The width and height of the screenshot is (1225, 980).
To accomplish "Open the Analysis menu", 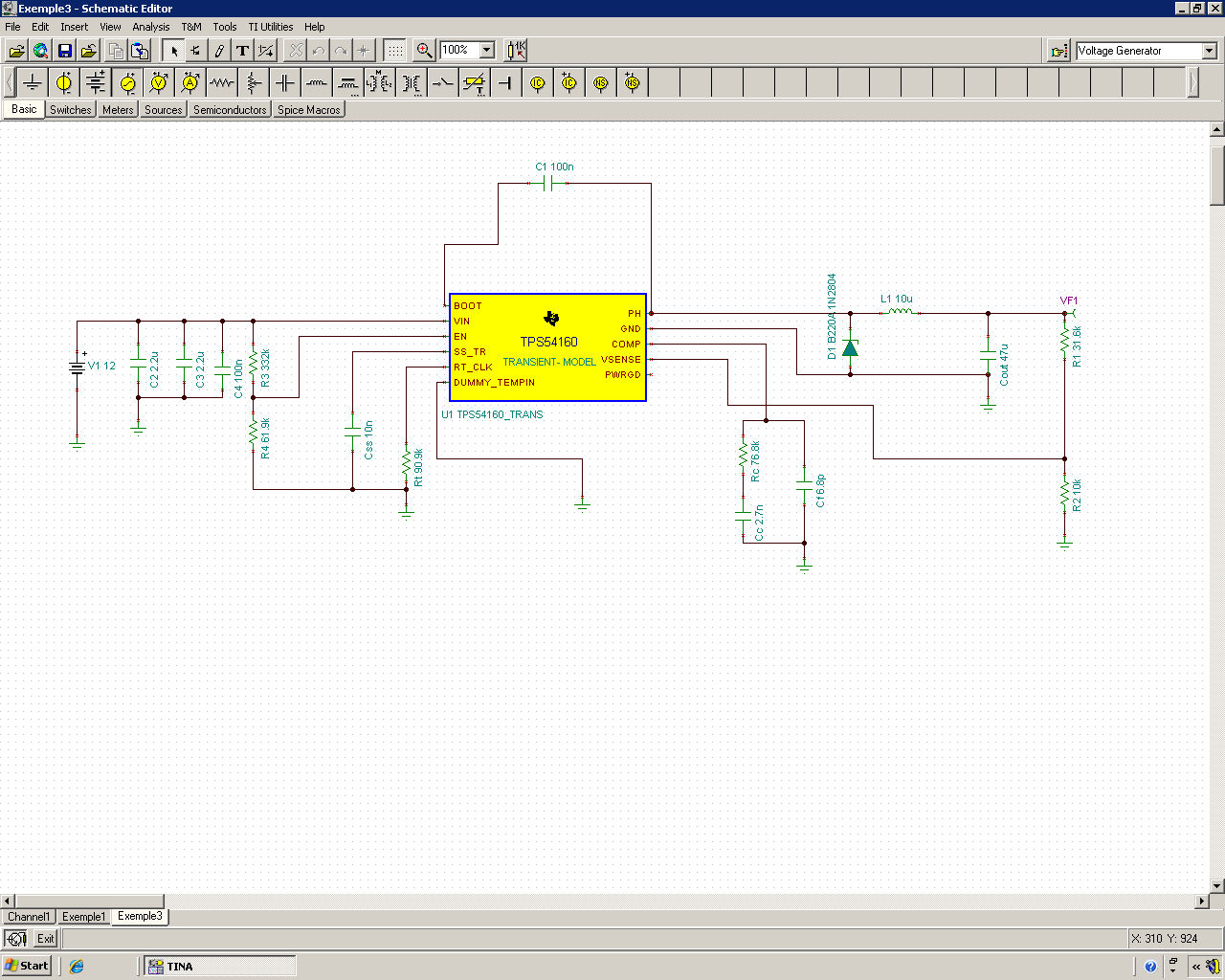I will click(x=151, y=27).
